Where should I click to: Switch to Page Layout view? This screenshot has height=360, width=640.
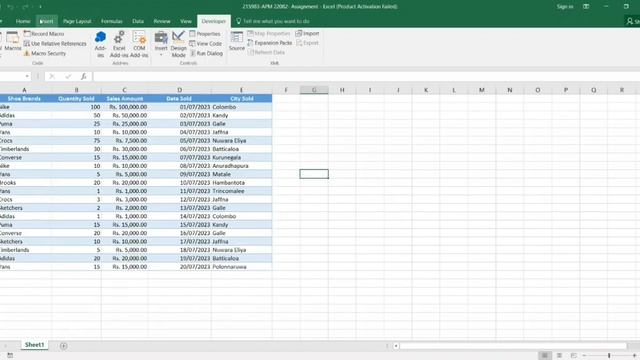click(559, 356)
